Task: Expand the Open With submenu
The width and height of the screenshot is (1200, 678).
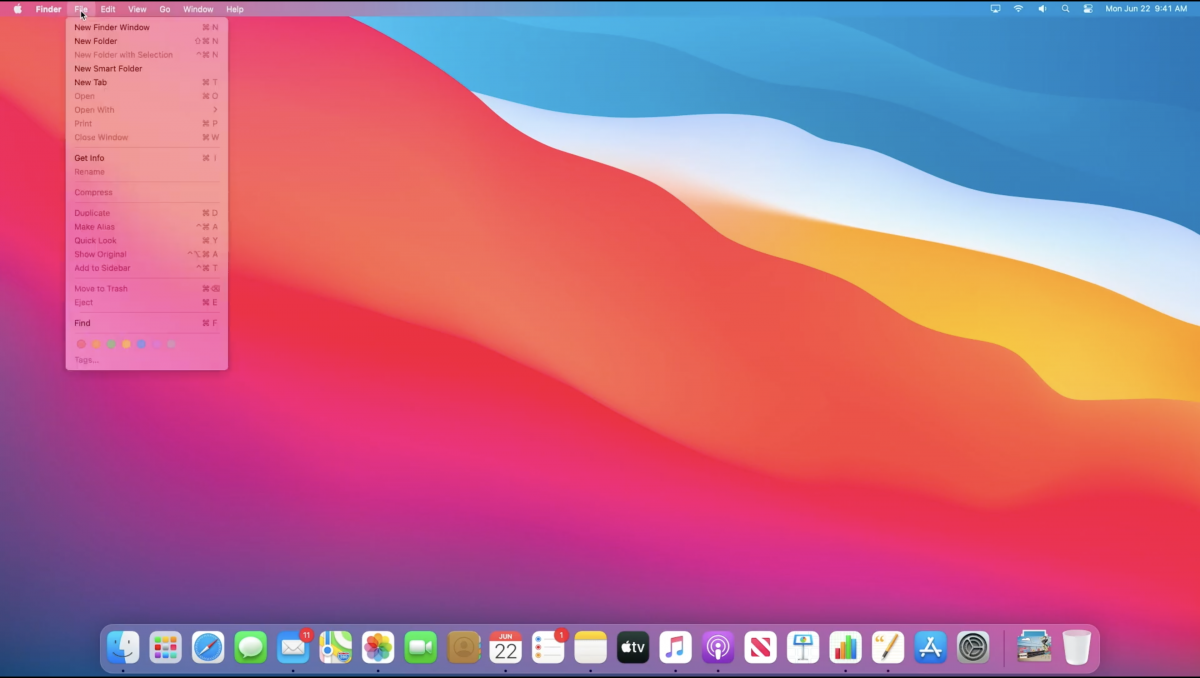Action: coord(94,109)
